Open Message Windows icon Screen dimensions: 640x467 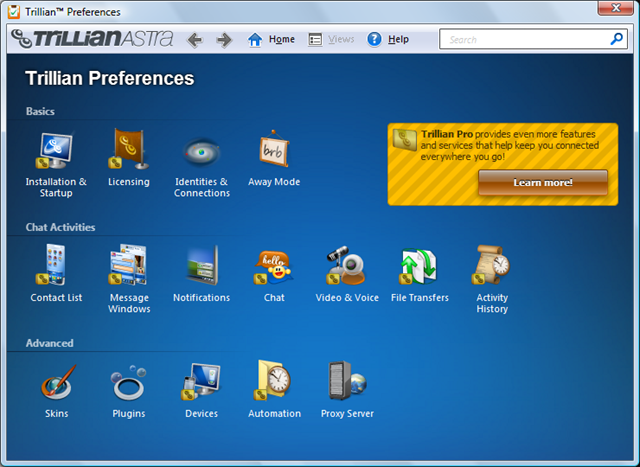pyautogui.click(x=128, y=265)
